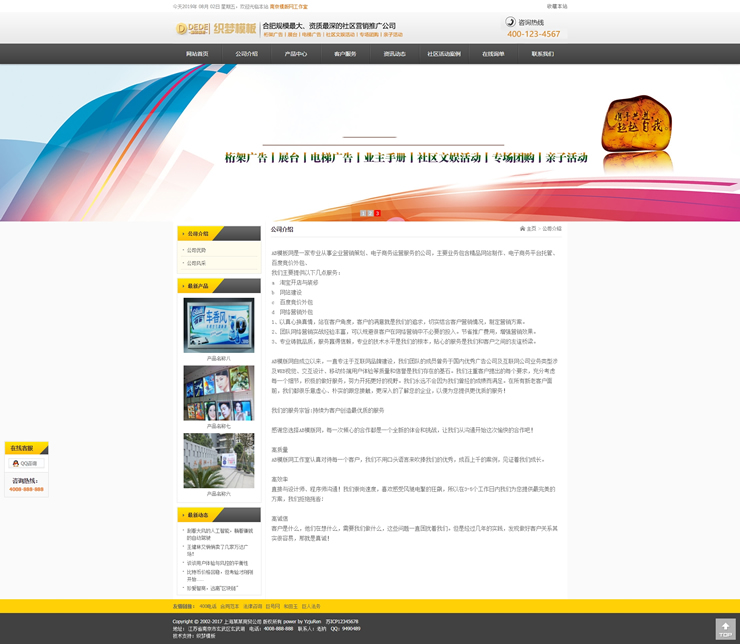The height and width of the screenshot is (644, 740).
Task: Go to 联系我们 in the navigation bar
Action: coord(542,54)
